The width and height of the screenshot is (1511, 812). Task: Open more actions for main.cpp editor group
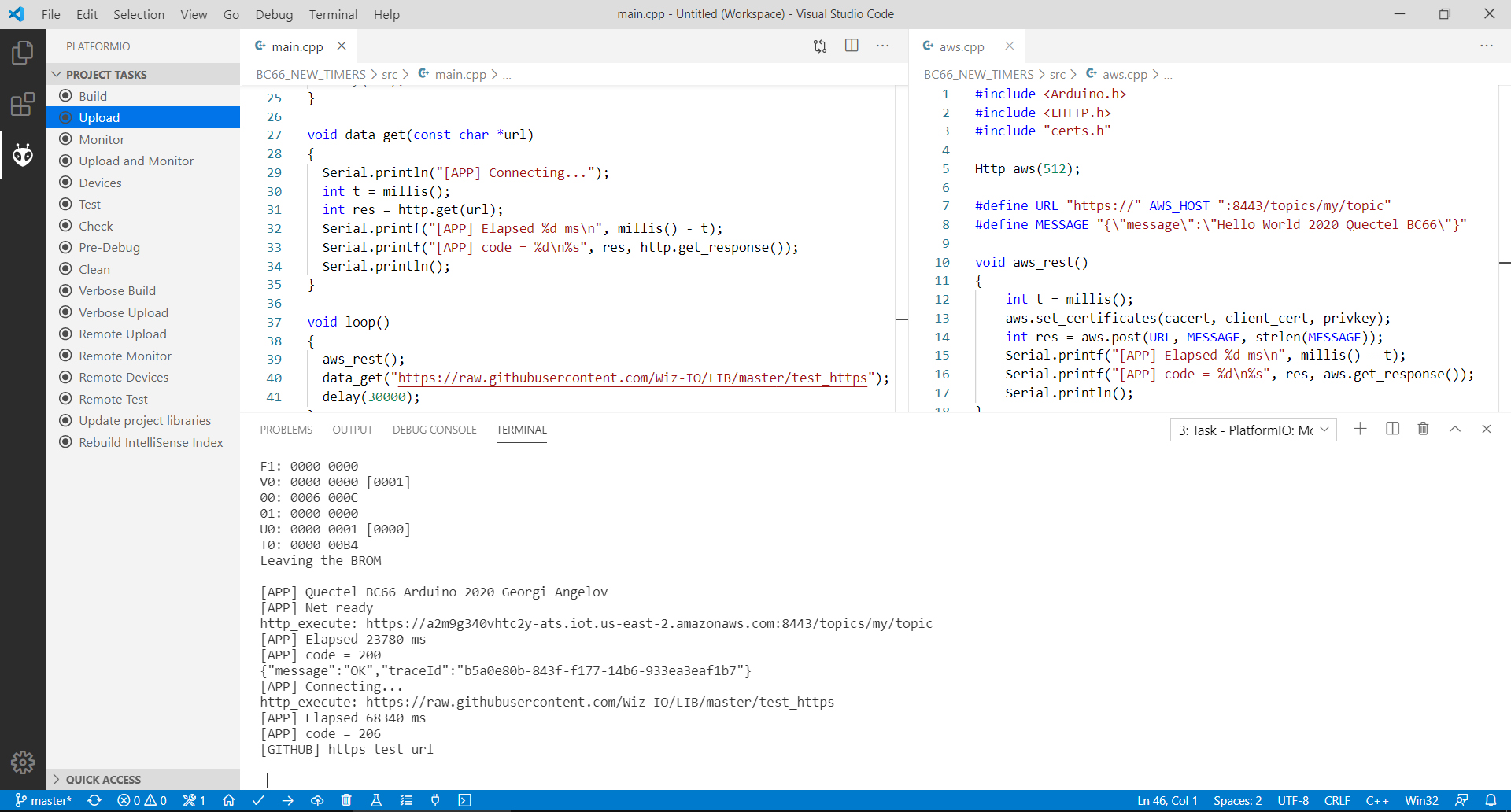coord(883,46)
